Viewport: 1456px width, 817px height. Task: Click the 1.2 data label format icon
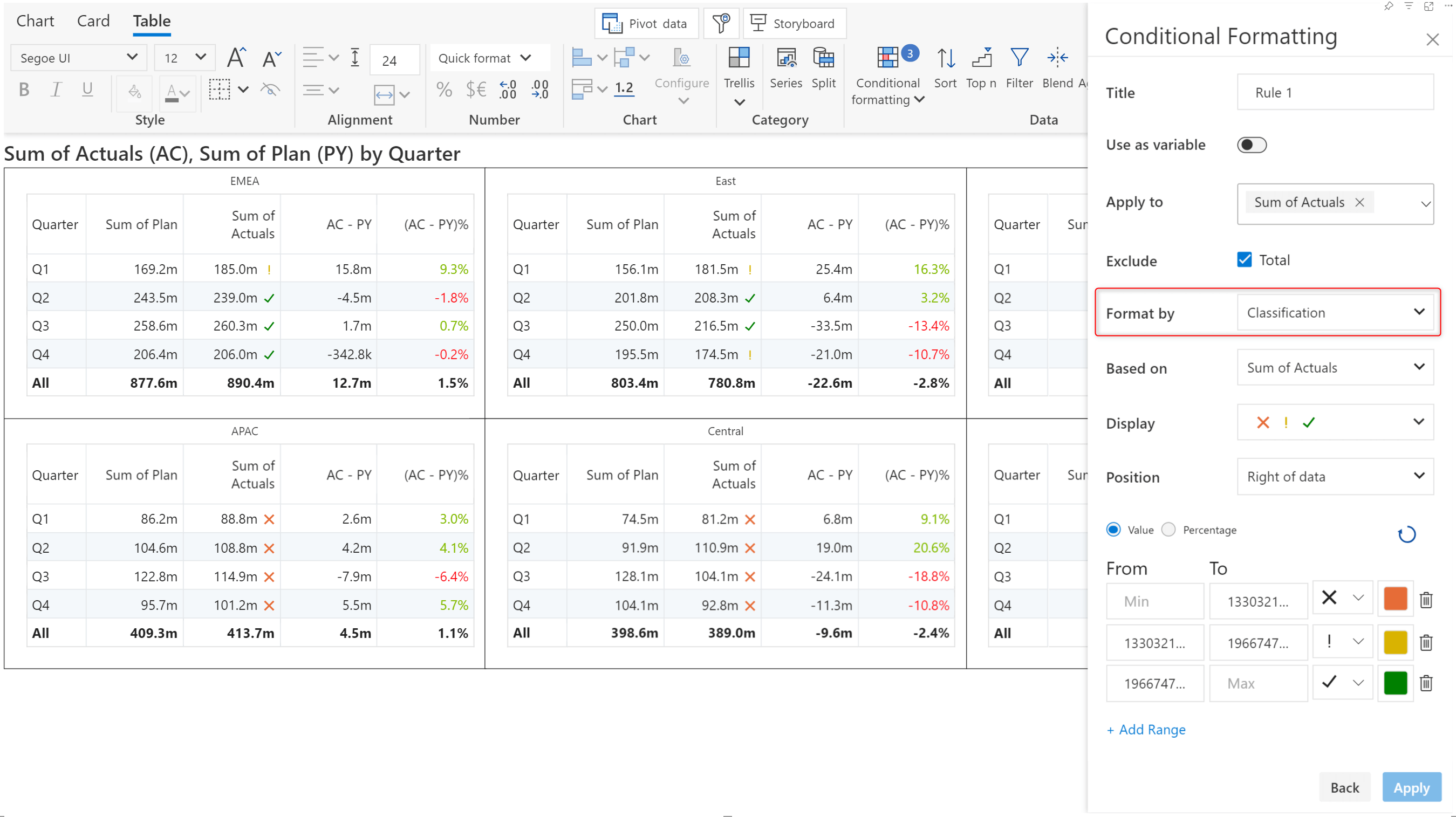coord(624,88)
